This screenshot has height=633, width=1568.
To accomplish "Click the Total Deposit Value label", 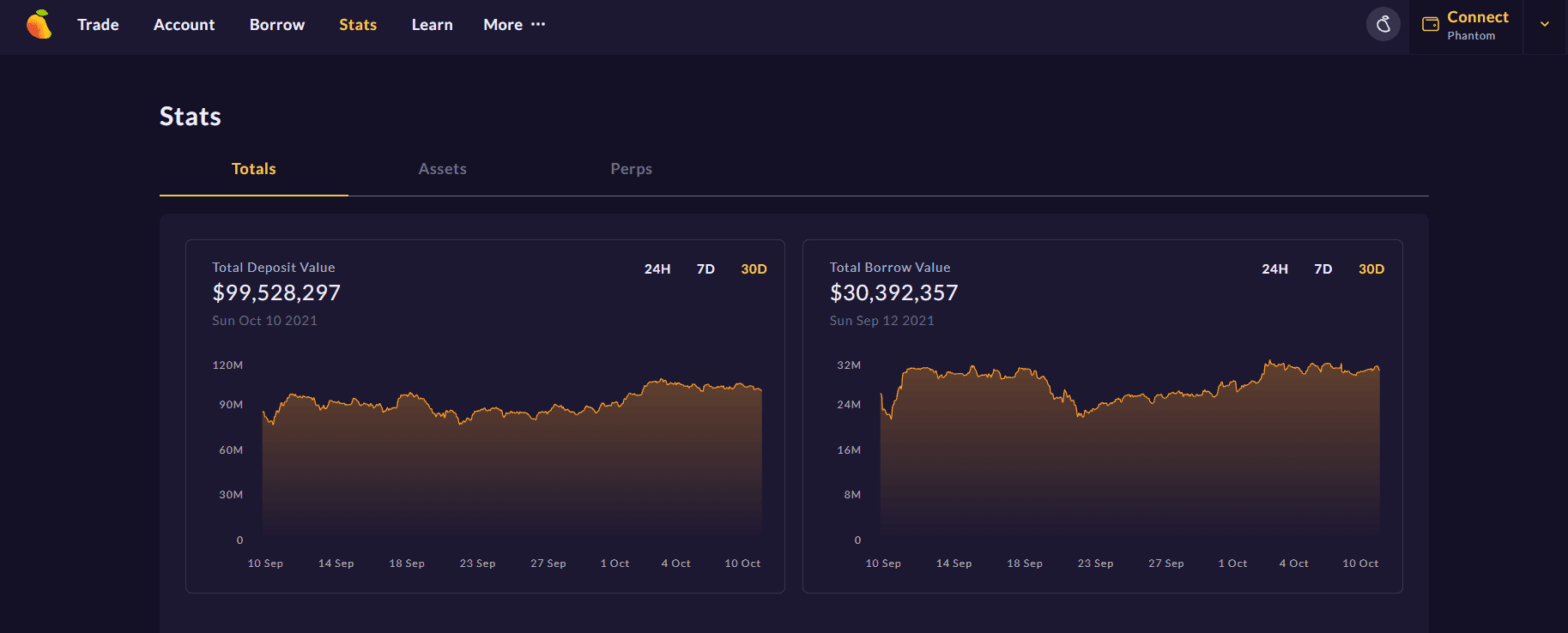I will click(274, 268).
